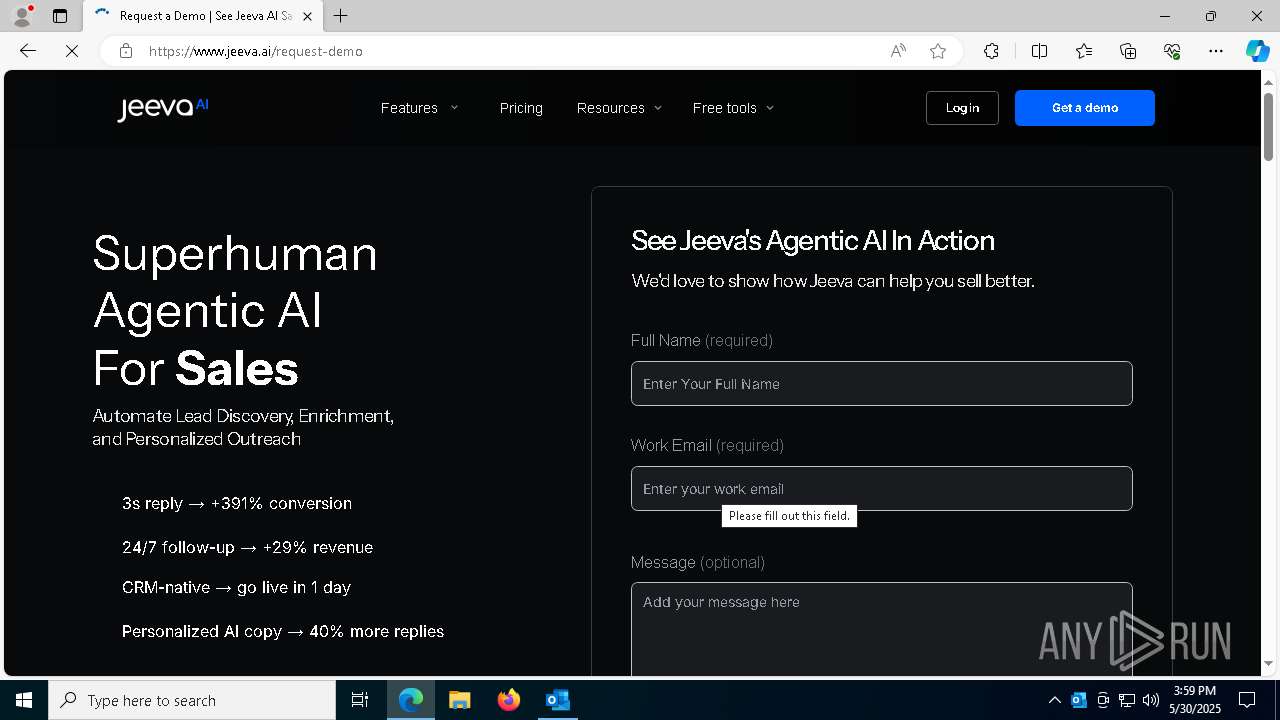This screenshot has height=720, width=1280.
Task: Open the taskbar clock and date
Action: click(x=1195, y=700)
